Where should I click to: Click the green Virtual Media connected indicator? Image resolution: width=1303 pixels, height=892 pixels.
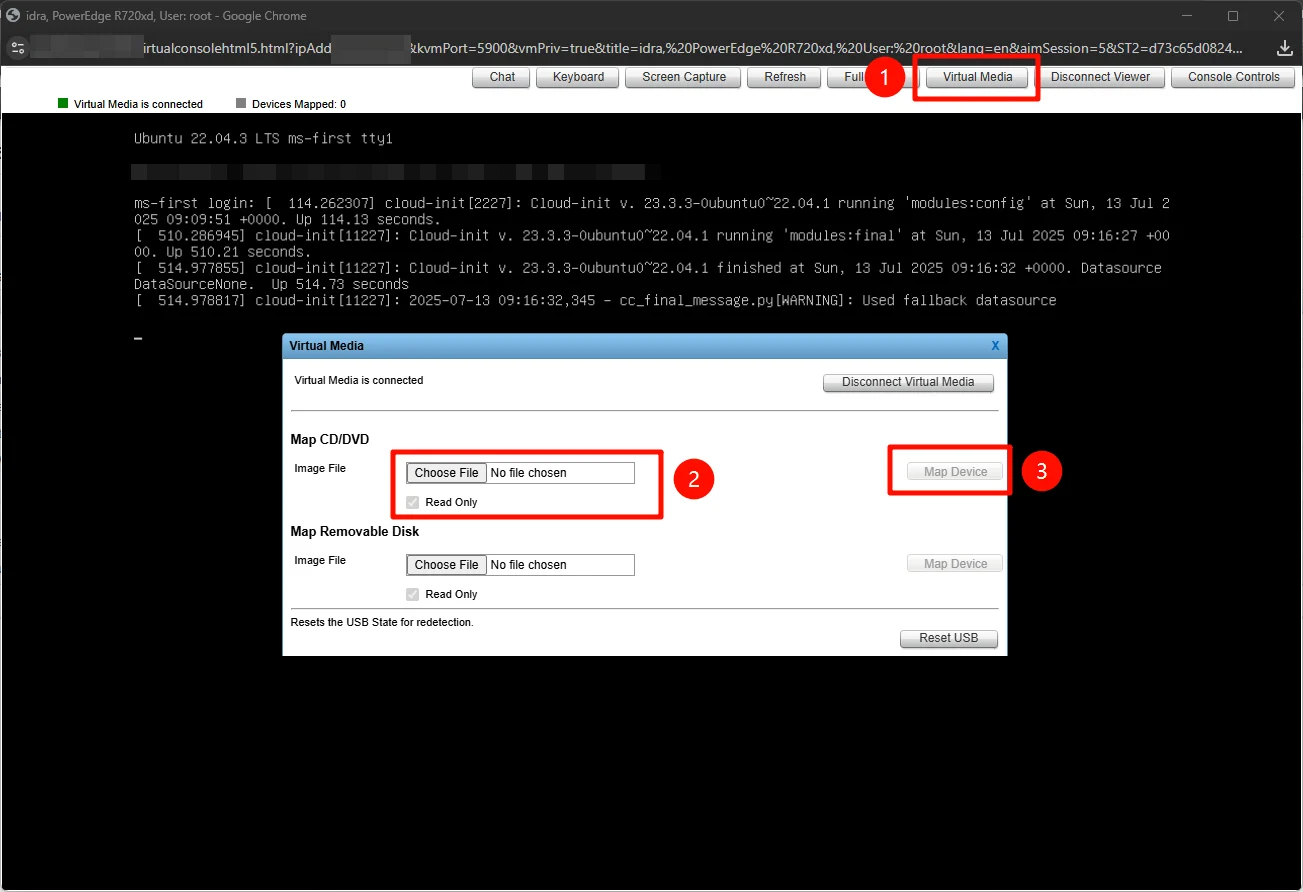pyautogui.click(x=63, y=103)
